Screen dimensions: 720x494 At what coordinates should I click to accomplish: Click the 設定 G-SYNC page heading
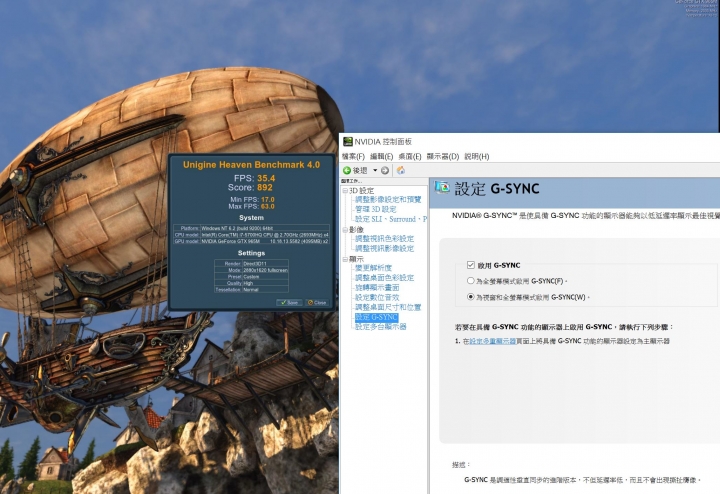coord(497,188)
